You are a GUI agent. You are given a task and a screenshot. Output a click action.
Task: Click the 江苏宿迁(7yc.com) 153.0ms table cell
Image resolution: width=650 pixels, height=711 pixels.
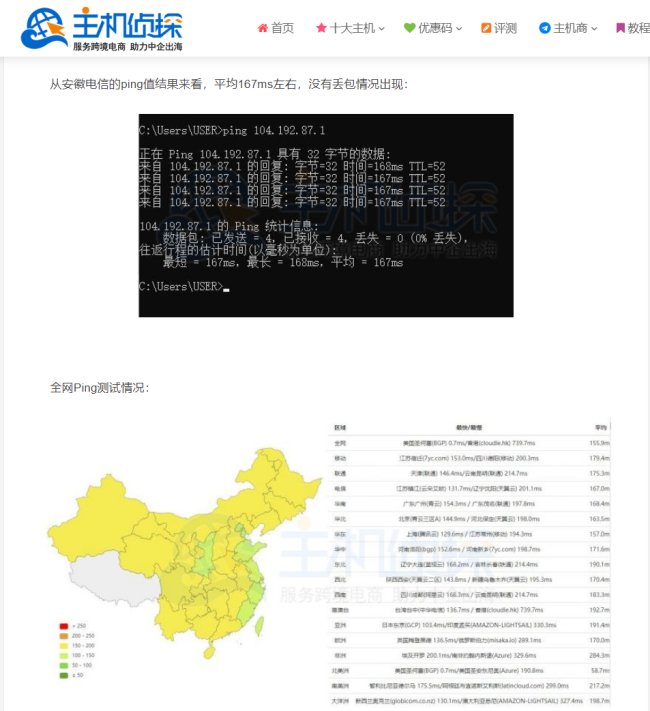point(469,458)
